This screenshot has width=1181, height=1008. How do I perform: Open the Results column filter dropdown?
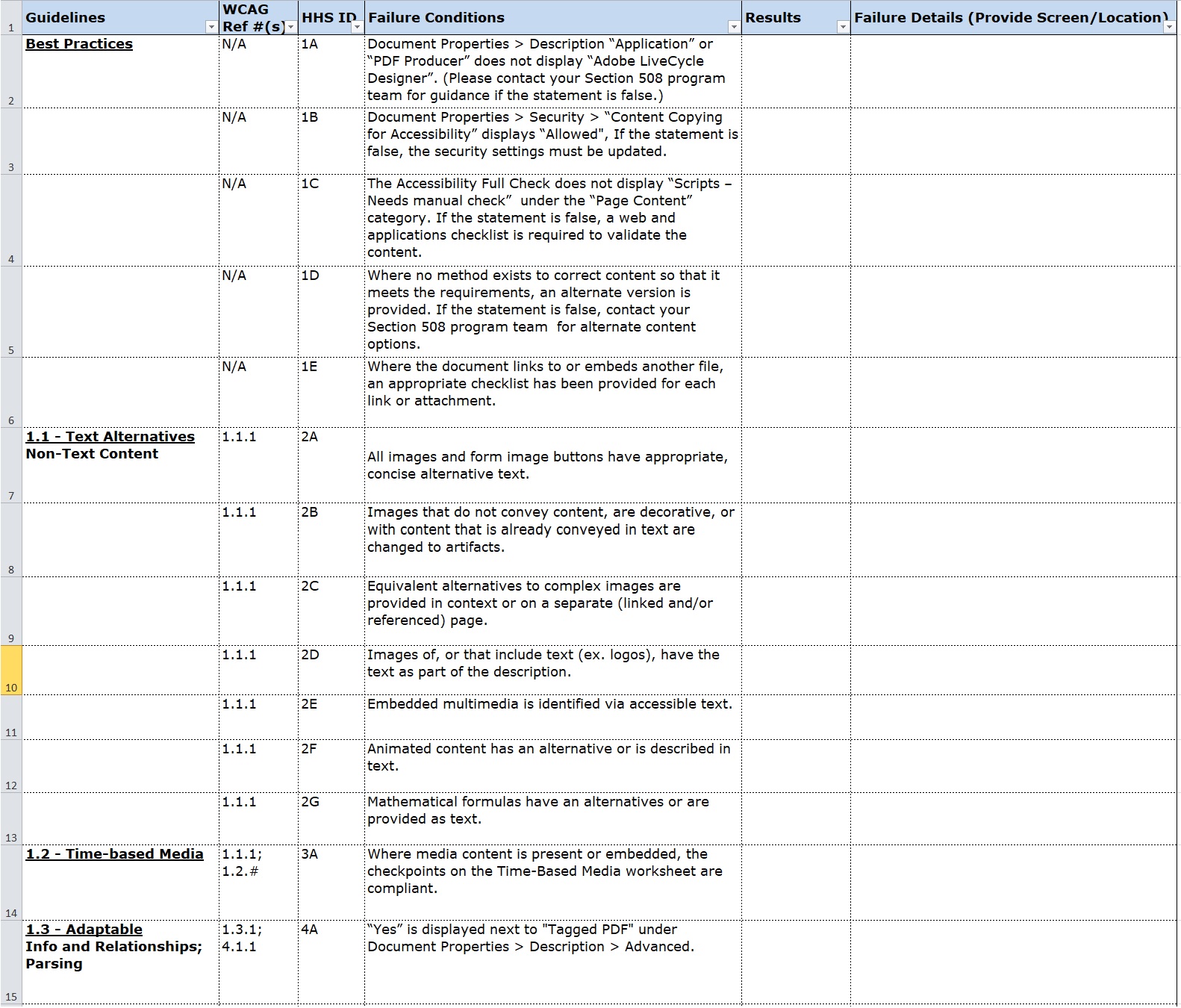pos(843,27)
